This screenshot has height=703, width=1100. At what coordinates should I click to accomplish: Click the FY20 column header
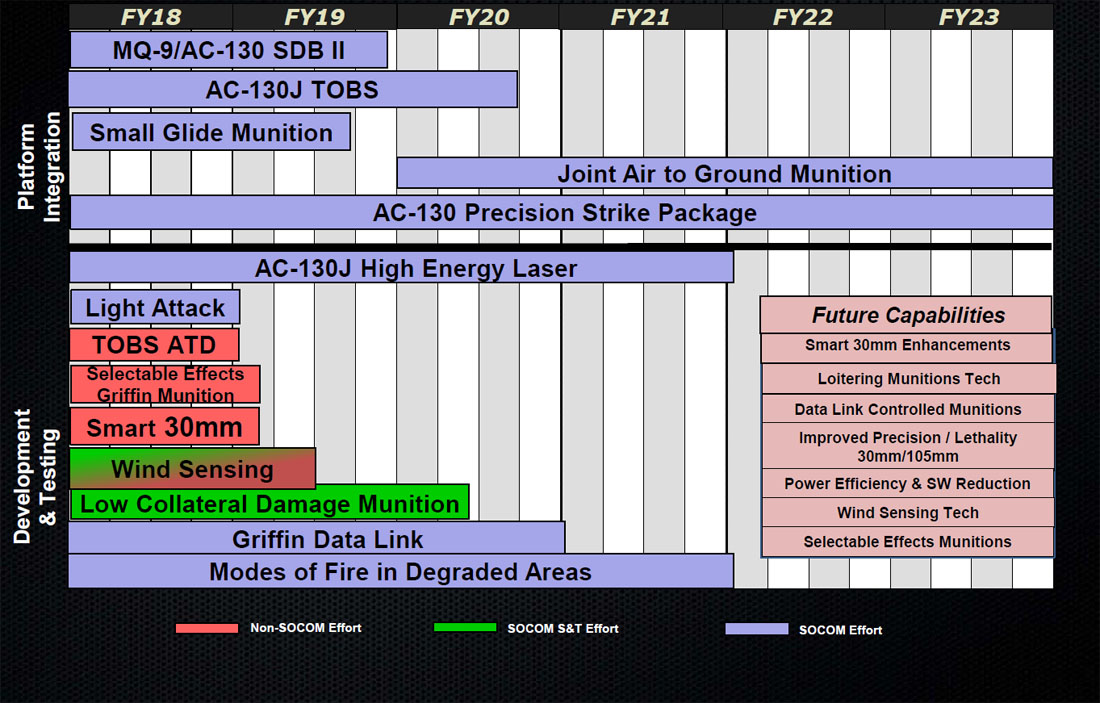[x=478, y=17]
